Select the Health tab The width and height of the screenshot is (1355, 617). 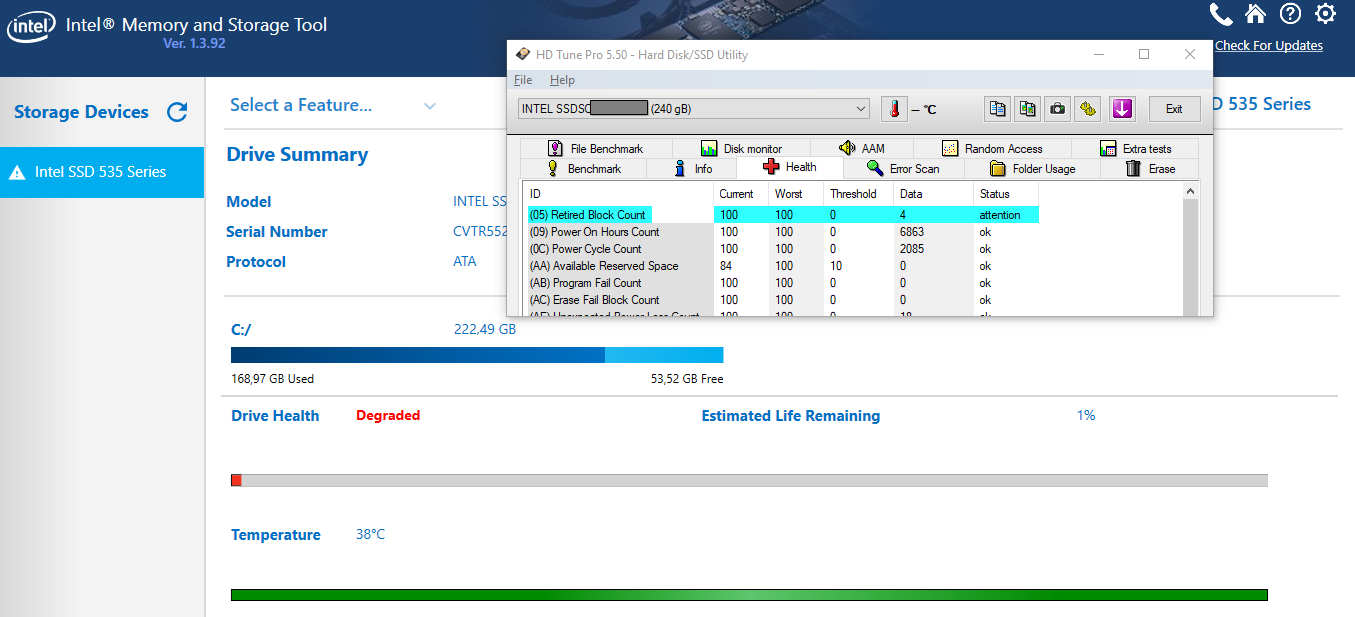[789, 167]
